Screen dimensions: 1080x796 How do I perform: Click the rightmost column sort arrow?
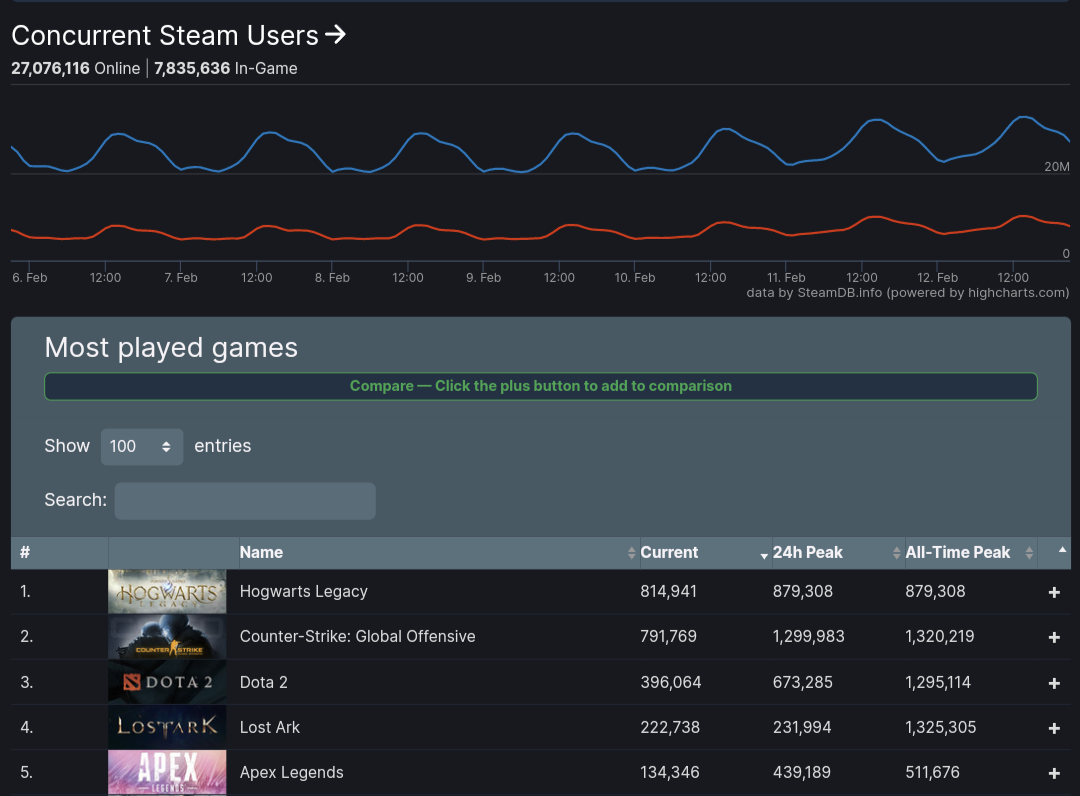(x=1061, y=550)
